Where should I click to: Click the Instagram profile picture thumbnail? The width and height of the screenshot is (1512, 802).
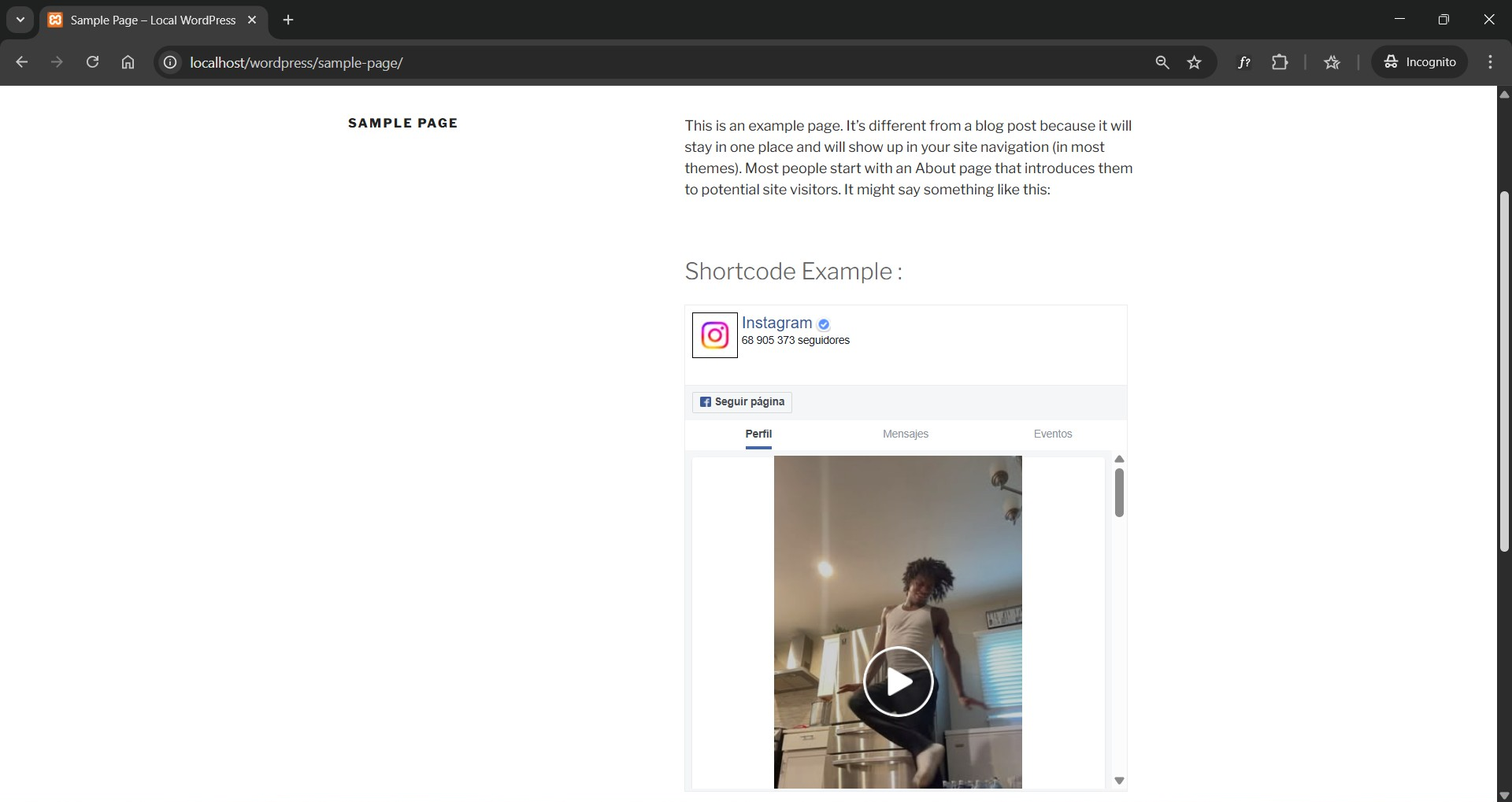tap(713, 334)
